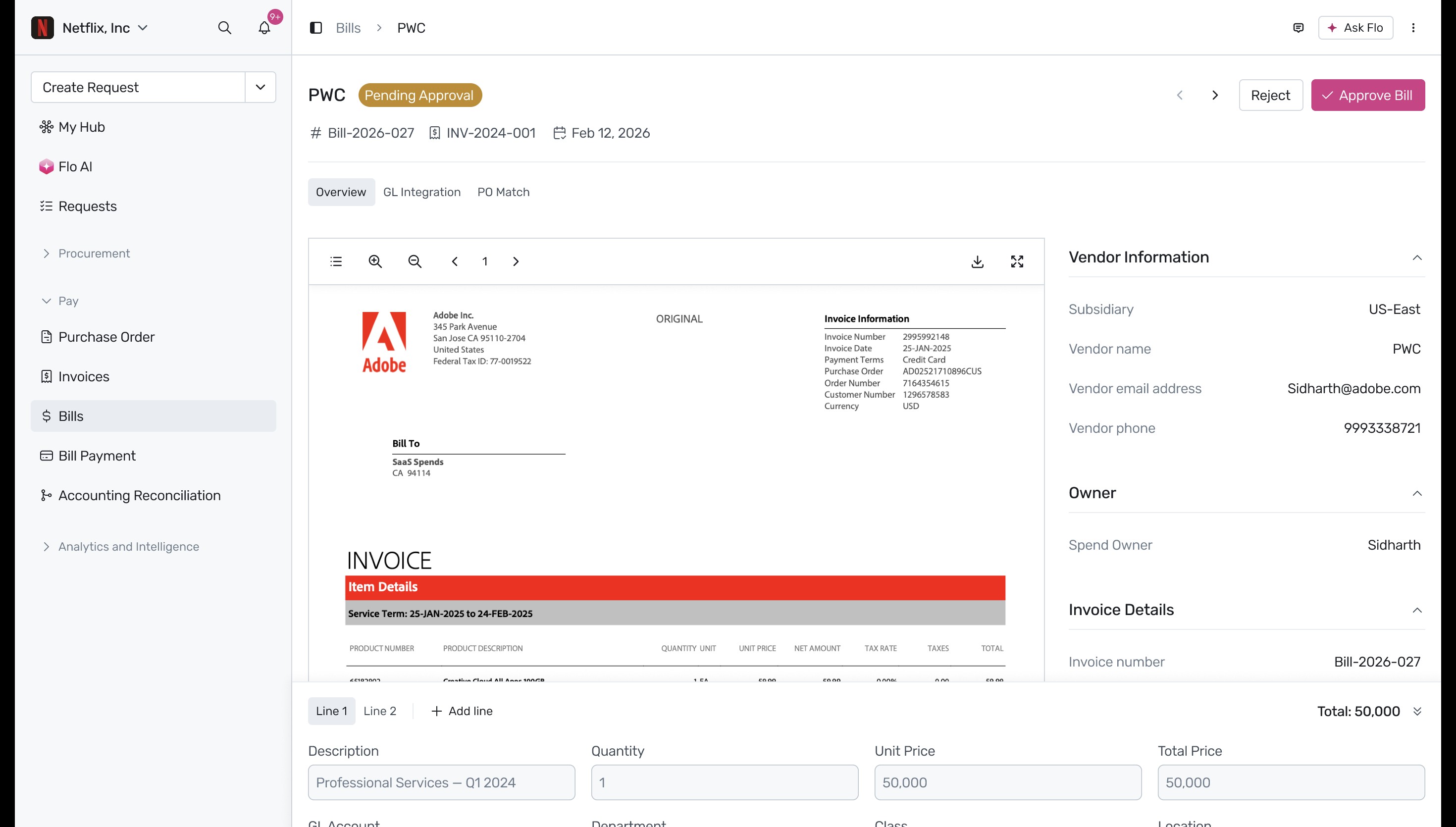Image resolution: width=1456 pixels, height=827 pixels.
Task: Expand invoice viewer to fullscreen
Action: pos(1017,261)
